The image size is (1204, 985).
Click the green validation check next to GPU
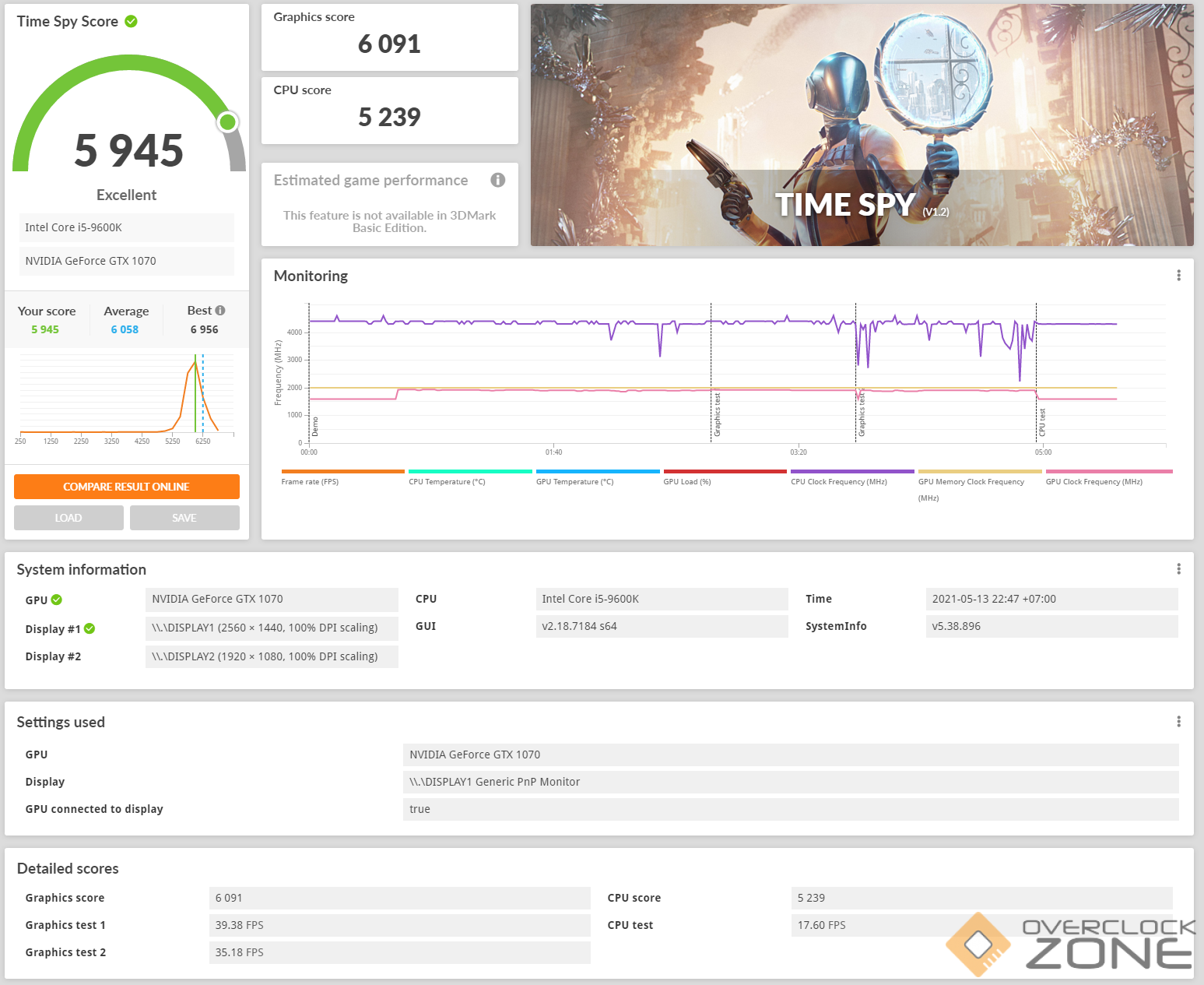pos(57,600)
